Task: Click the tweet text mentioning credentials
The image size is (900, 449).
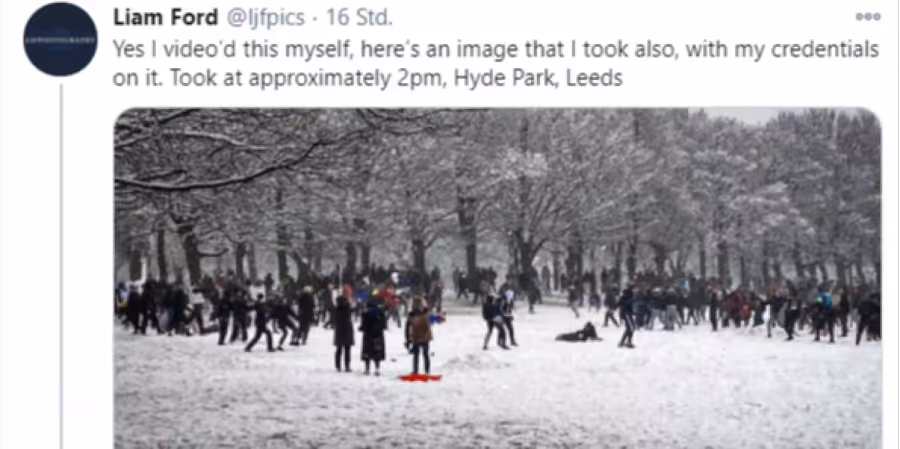Action: click(x=496, y=63)
